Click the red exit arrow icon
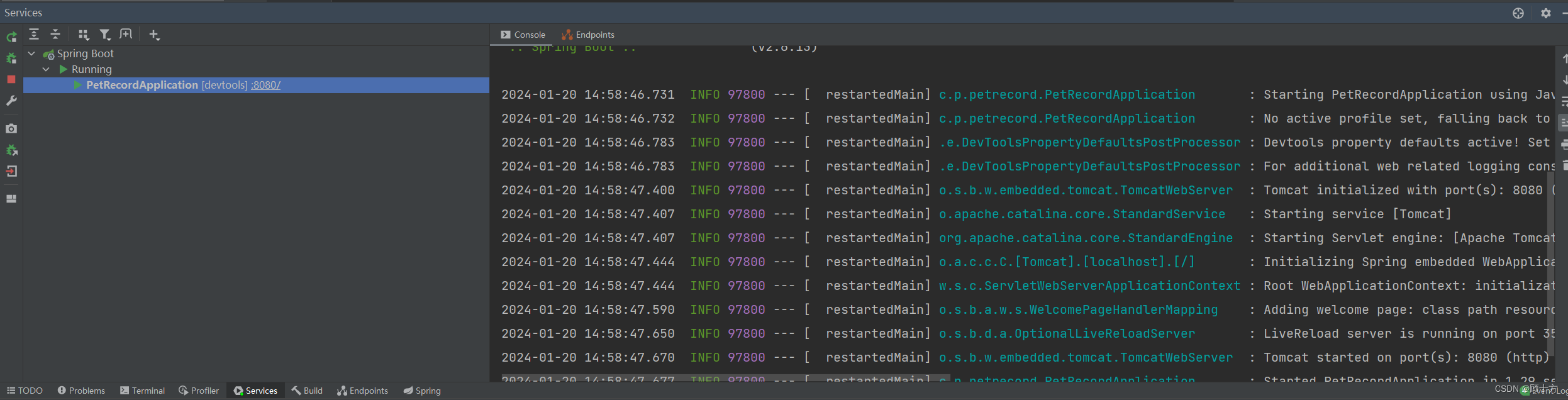This screenshot has width=1568, height=400. click(11, 171)
